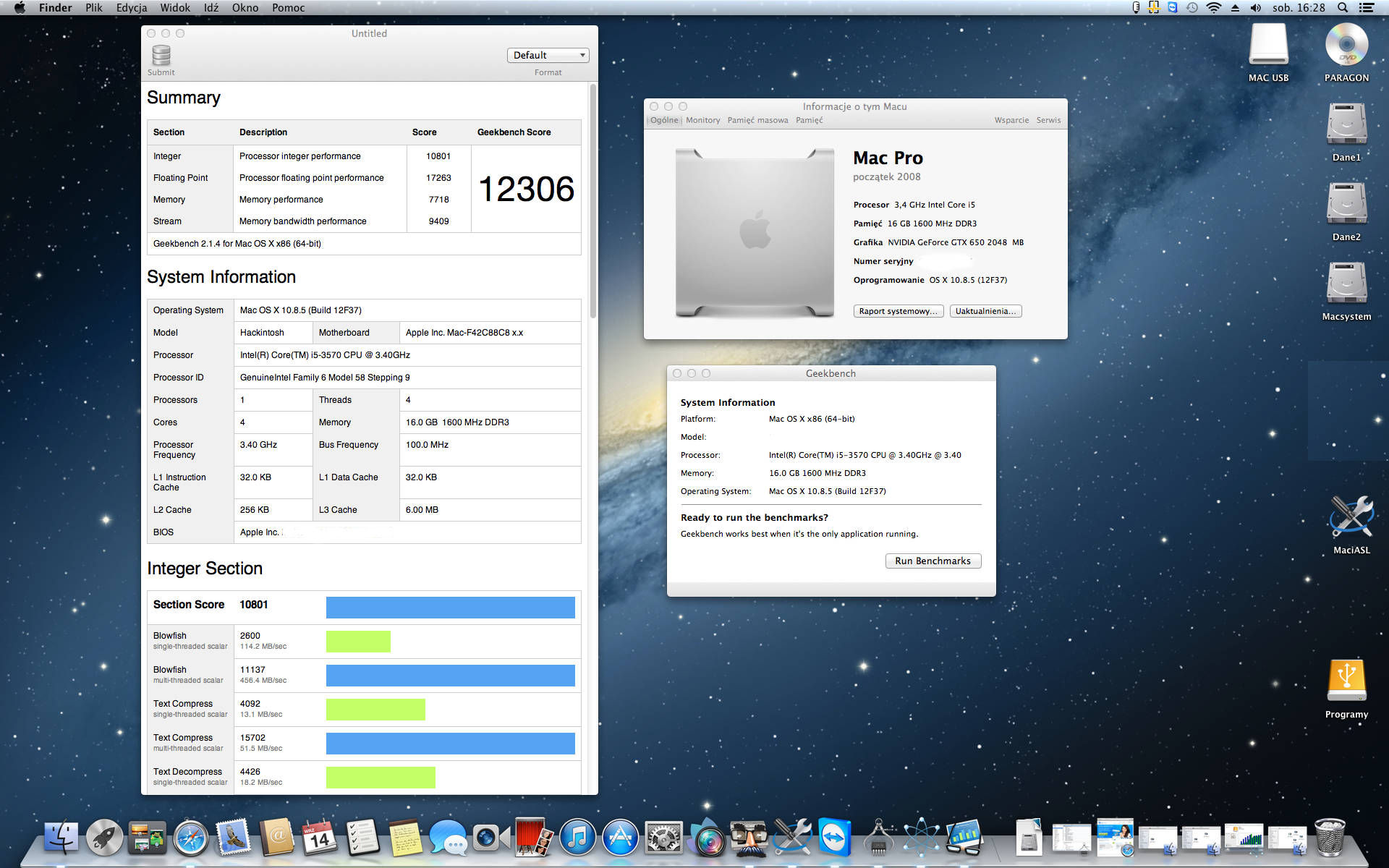Launch iTunes from the Dock
1389x868 pixels.
click(577, 838)
